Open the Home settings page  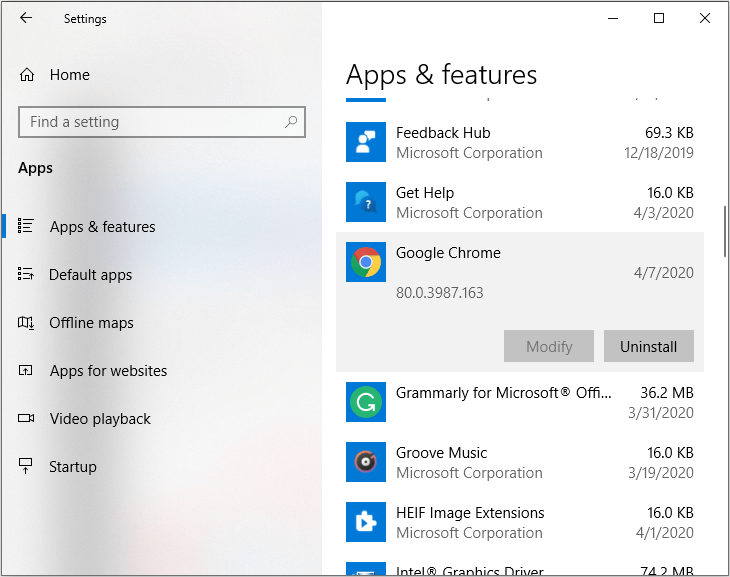(x=69, y=75)
